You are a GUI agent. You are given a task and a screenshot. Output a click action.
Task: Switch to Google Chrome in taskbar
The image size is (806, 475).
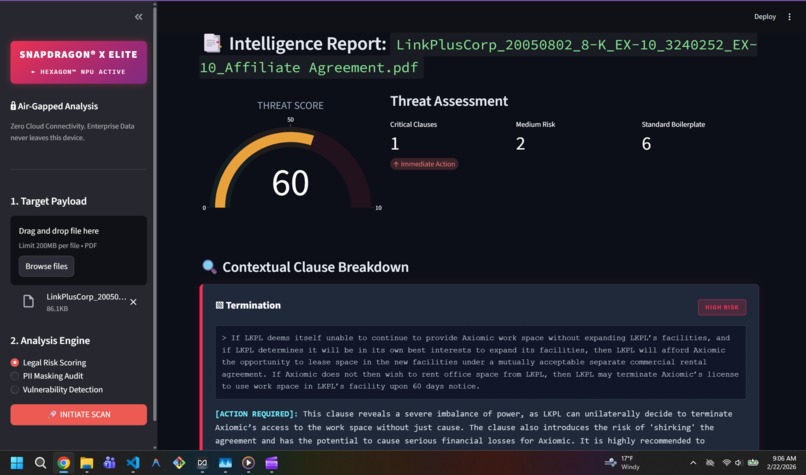click(64, 463)
